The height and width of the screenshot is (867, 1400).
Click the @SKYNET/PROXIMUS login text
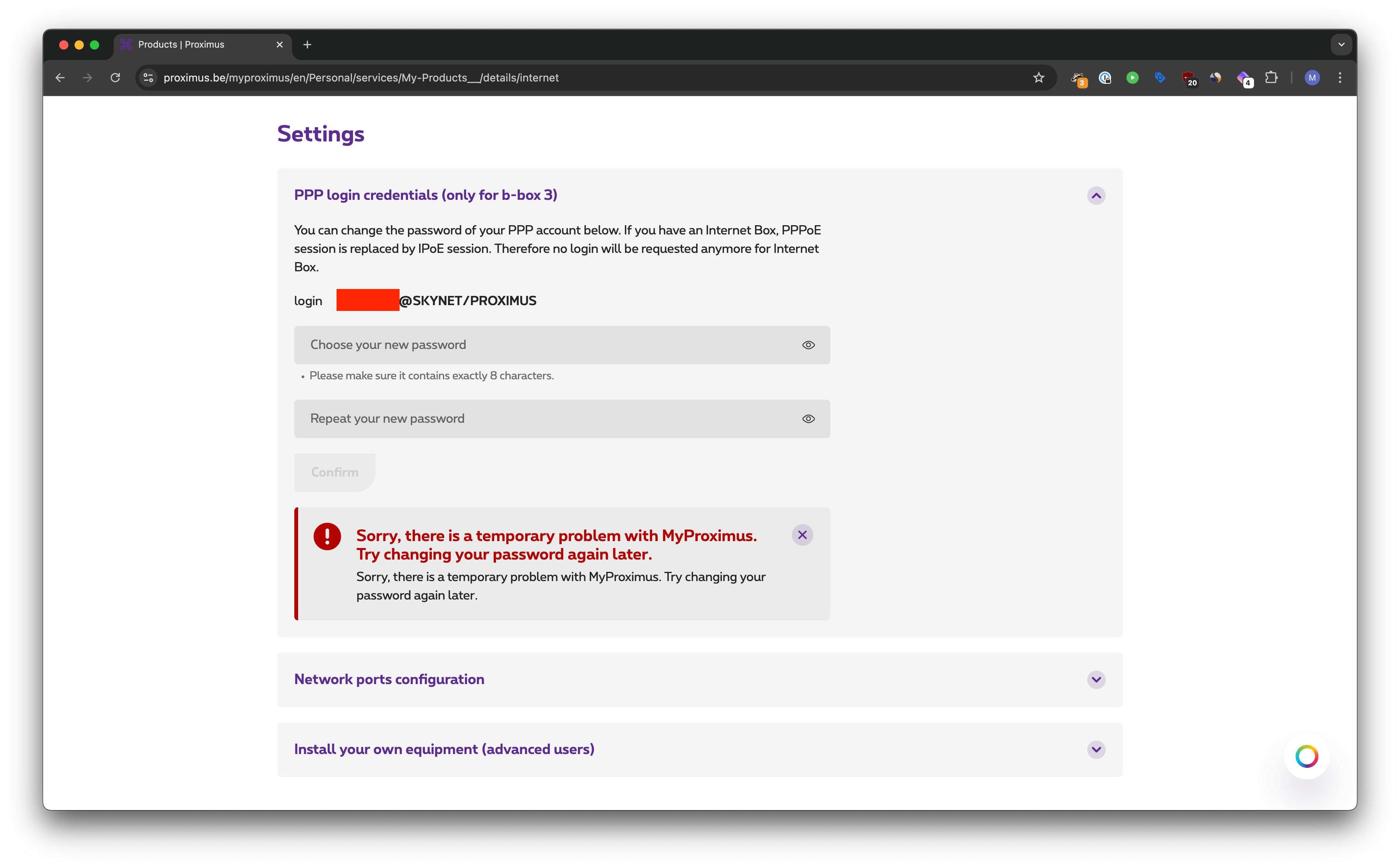[468, 301]
